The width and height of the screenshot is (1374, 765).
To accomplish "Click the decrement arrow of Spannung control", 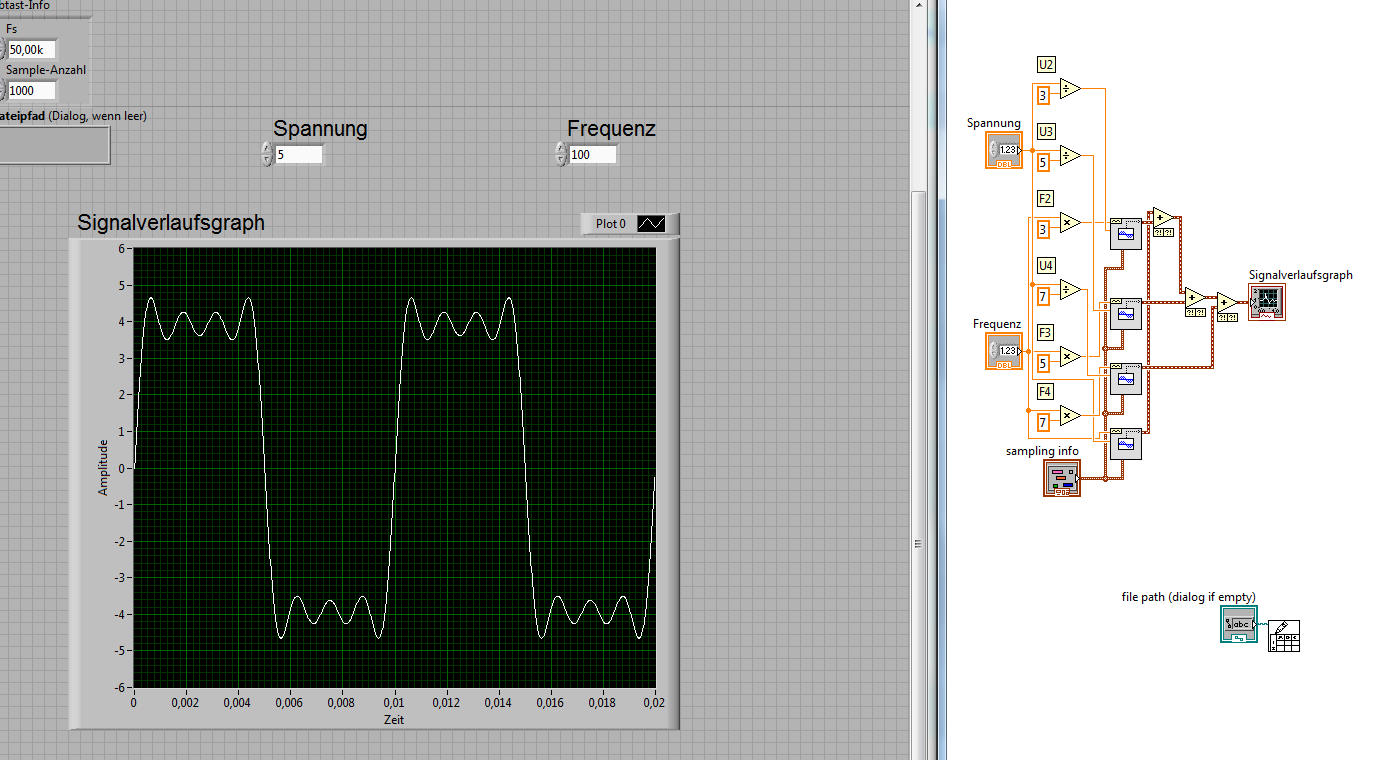I will pos(266,160).
